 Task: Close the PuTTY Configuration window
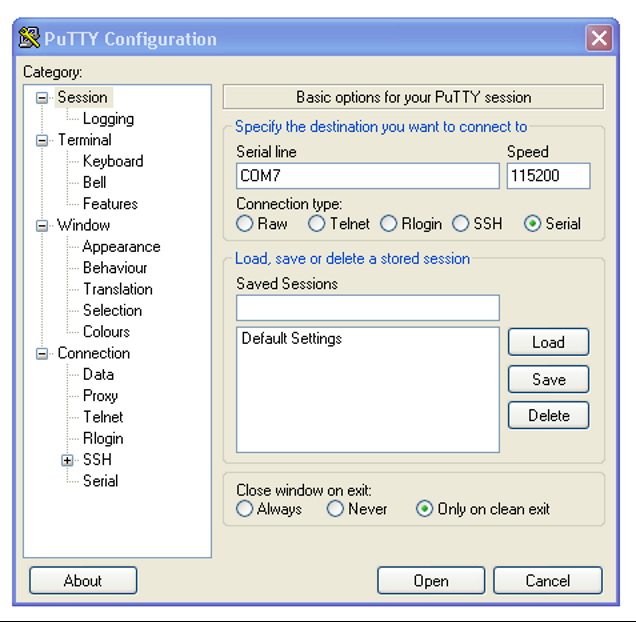(x=599, y=38)
